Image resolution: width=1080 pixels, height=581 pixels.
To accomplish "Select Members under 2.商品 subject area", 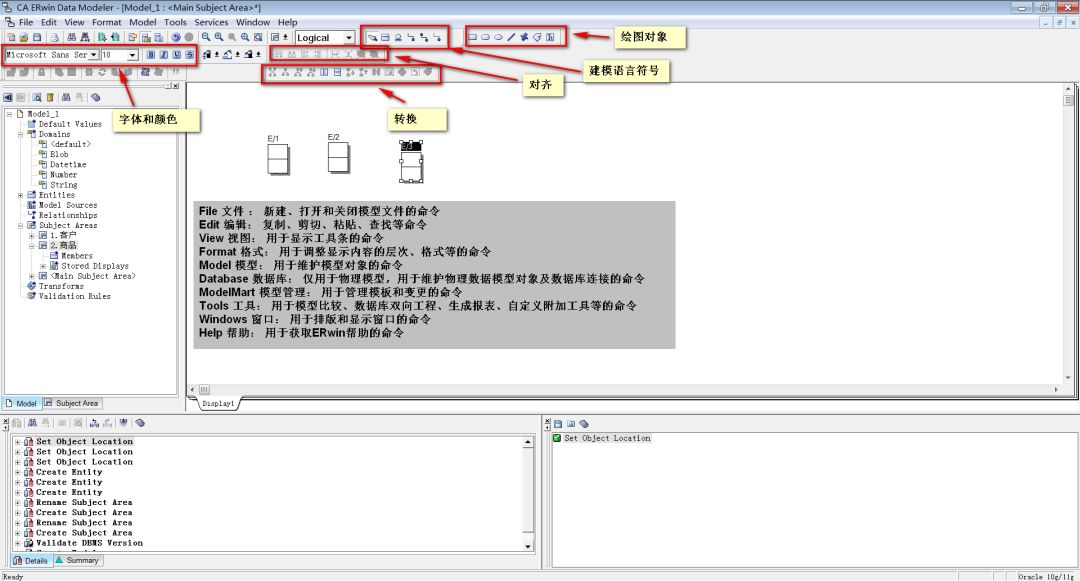I will click(x=76, y=255).
